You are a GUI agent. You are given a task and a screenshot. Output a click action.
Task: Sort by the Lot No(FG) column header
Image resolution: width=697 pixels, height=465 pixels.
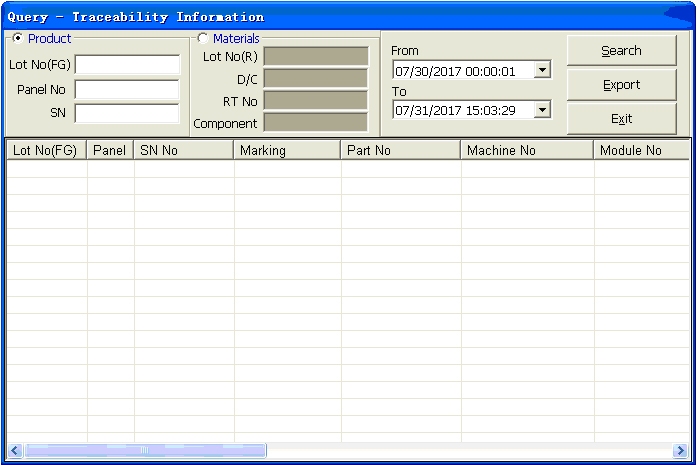click(47, 150)
